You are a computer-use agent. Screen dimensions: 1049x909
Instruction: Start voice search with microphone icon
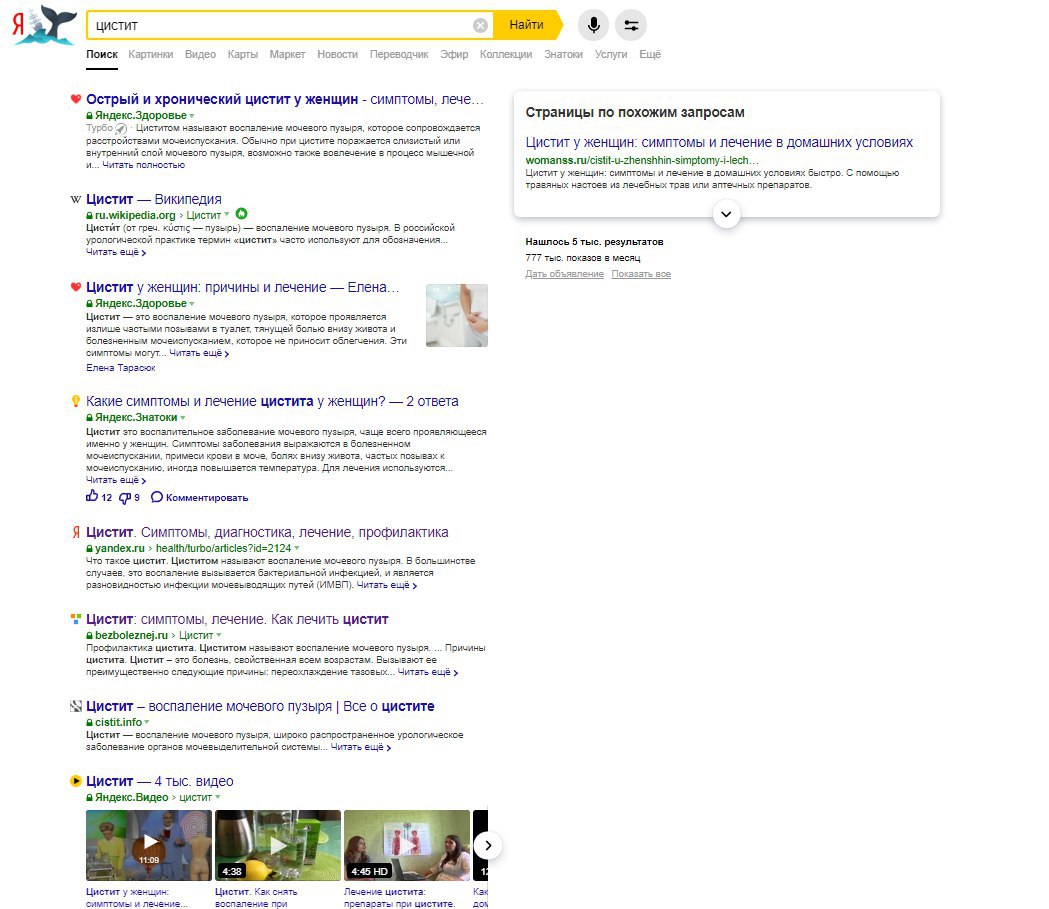(593, 25)
